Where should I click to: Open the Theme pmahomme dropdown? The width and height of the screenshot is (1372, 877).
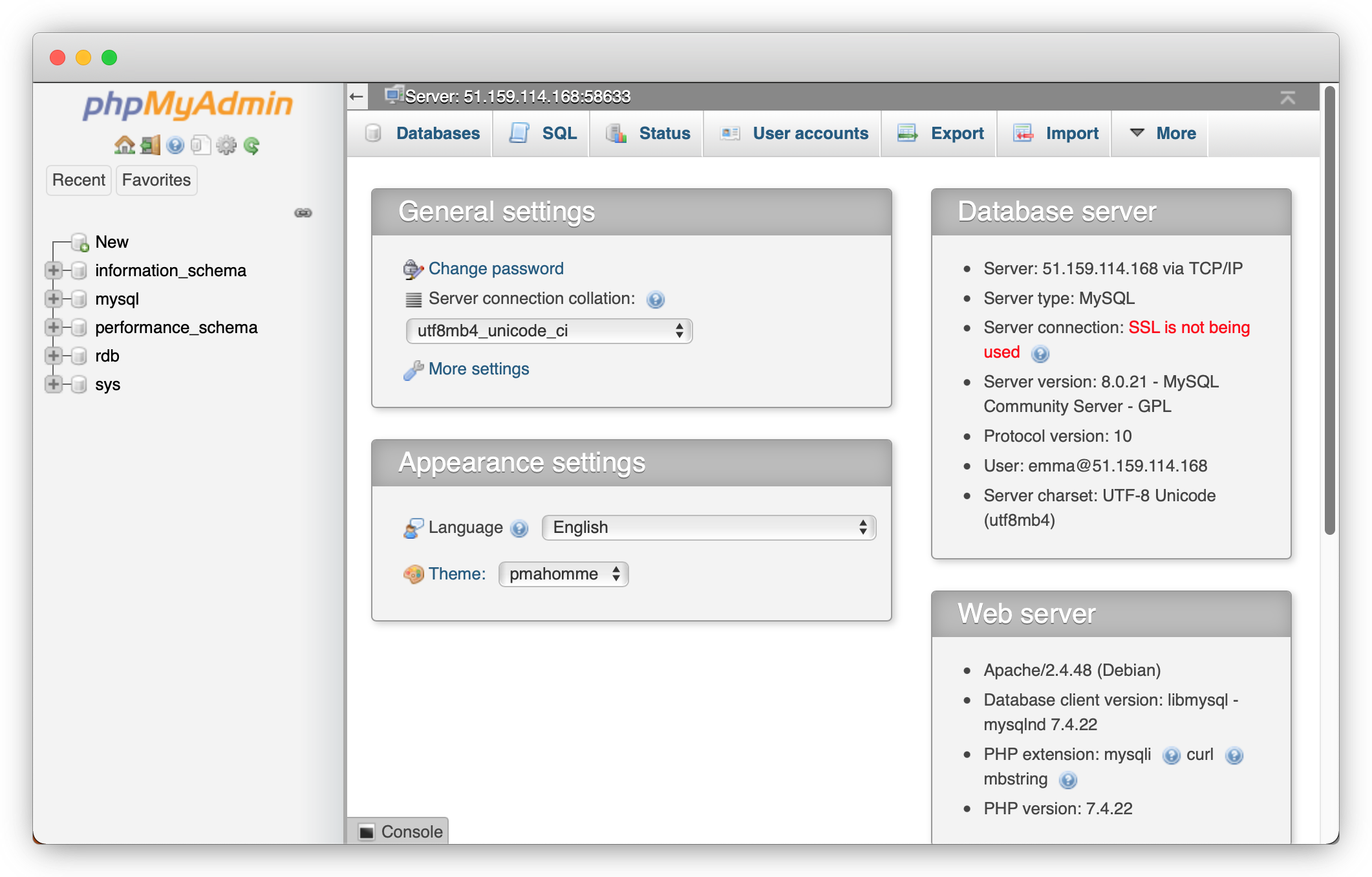563,574
